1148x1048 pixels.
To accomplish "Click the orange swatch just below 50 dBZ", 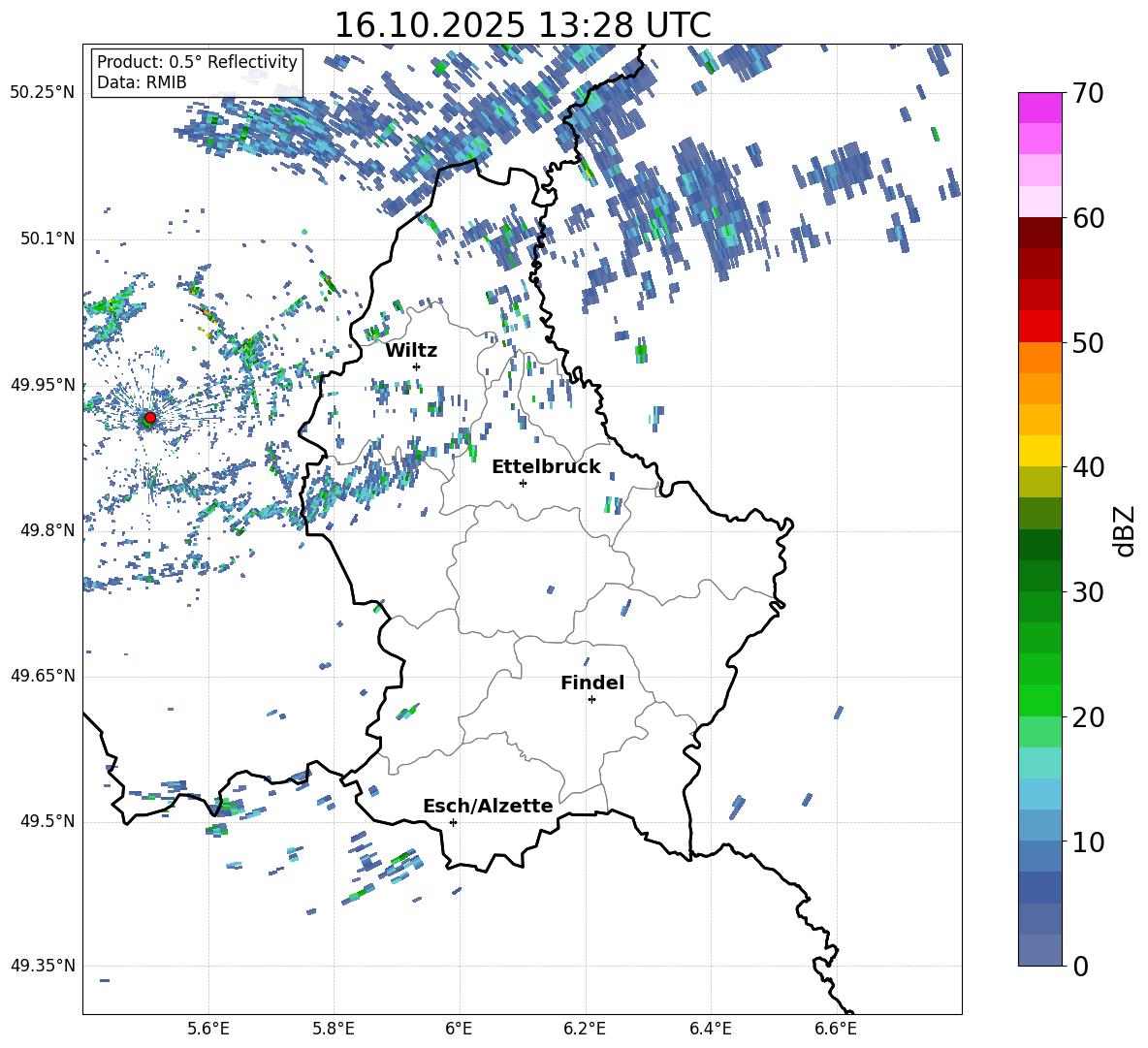I will 1039,358.
